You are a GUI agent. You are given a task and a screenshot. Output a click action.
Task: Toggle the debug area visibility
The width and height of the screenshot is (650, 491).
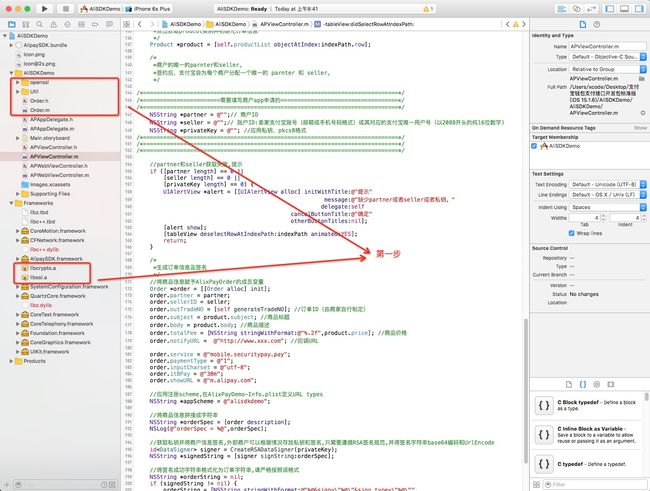[x=624, y=9]
